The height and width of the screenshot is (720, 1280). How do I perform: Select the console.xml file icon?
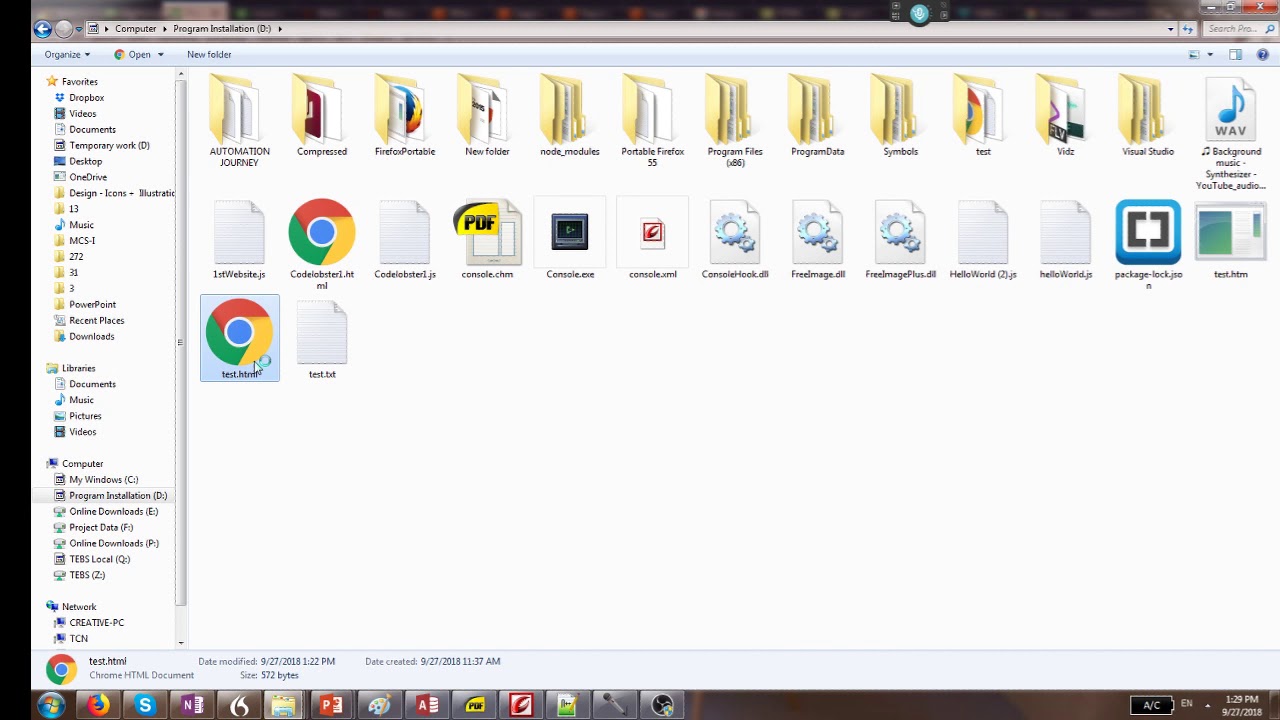coord(653,232)
